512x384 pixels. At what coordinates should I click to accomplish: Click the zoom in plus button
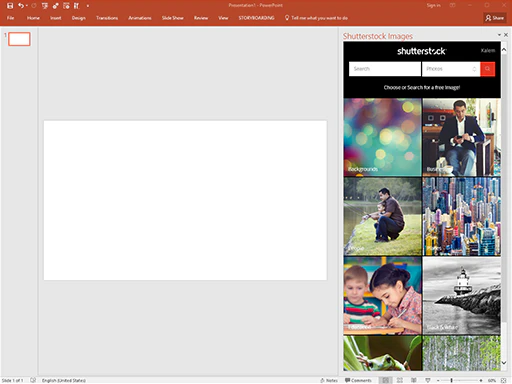click(x=481, y=380)
